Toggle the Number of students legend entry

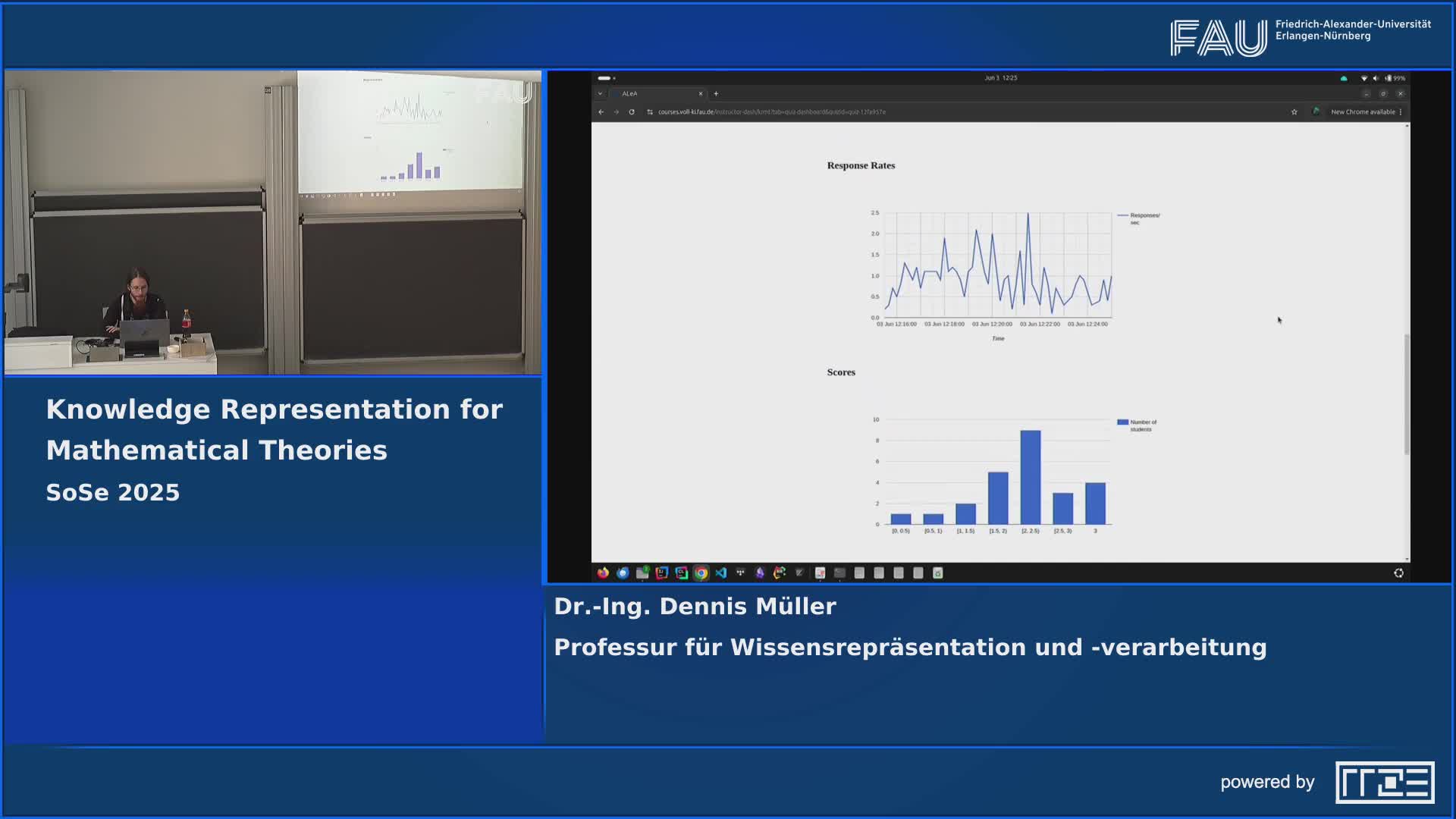1137,425
